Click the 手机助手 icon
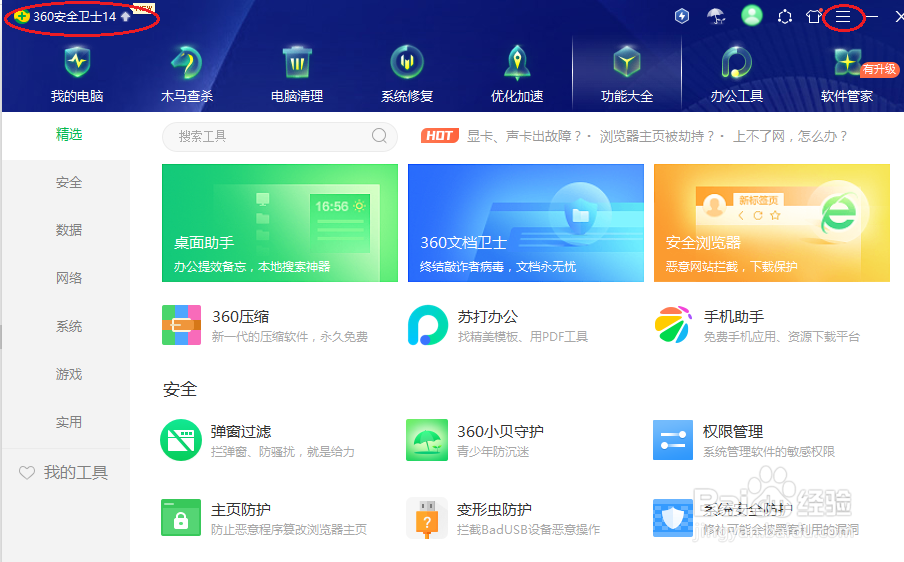 673,325
